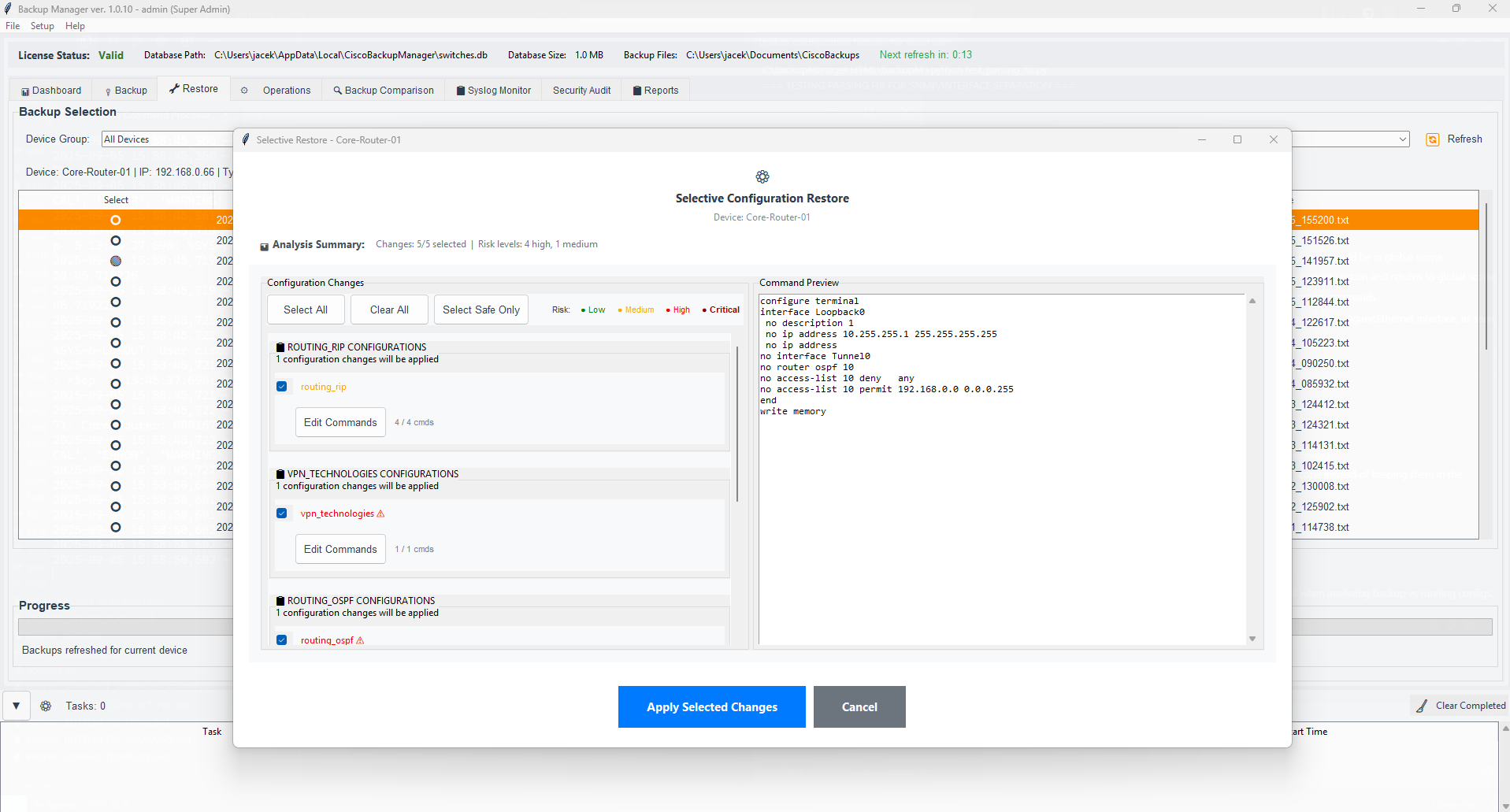Maximize the Selective Restore dialog
1510x812 pixels.
(1237, 139)
